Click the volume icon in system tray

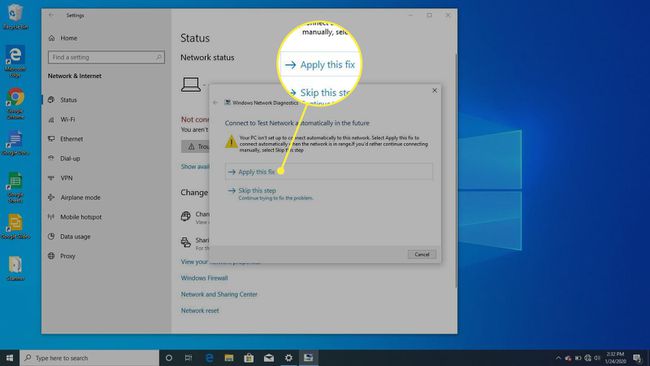[597, 358]
